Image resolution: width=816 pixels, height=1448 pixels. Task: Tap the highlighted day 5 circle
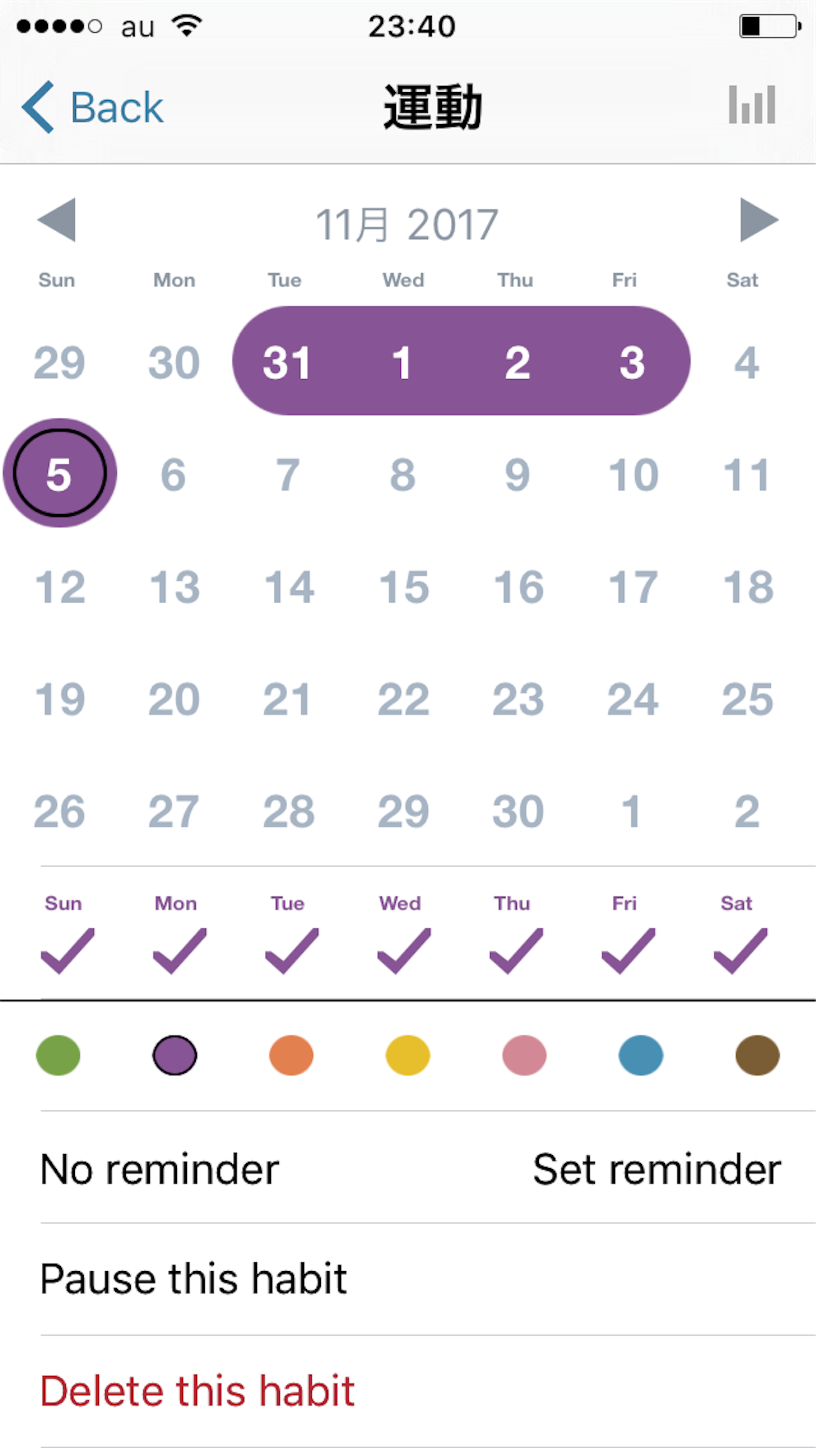[60, 473]
